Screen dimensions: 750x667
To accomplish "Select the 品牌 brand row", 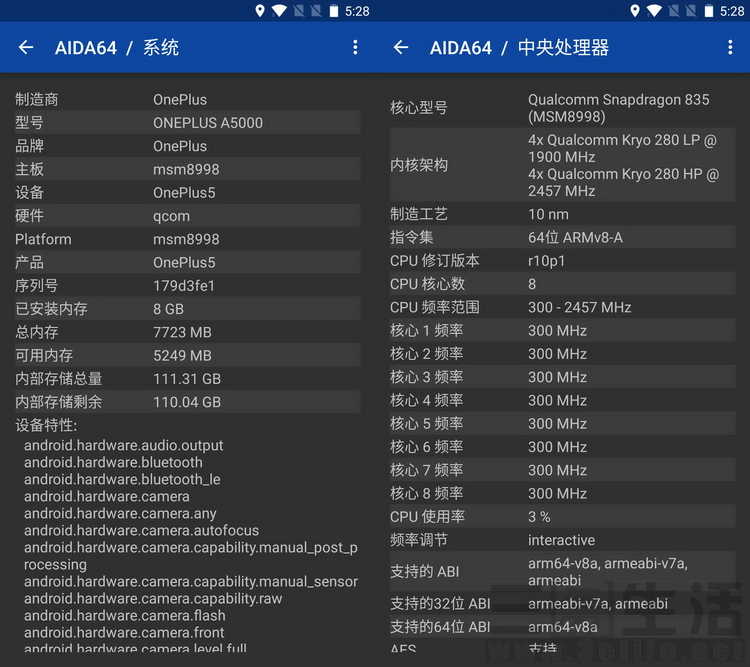I will [188, 146].
